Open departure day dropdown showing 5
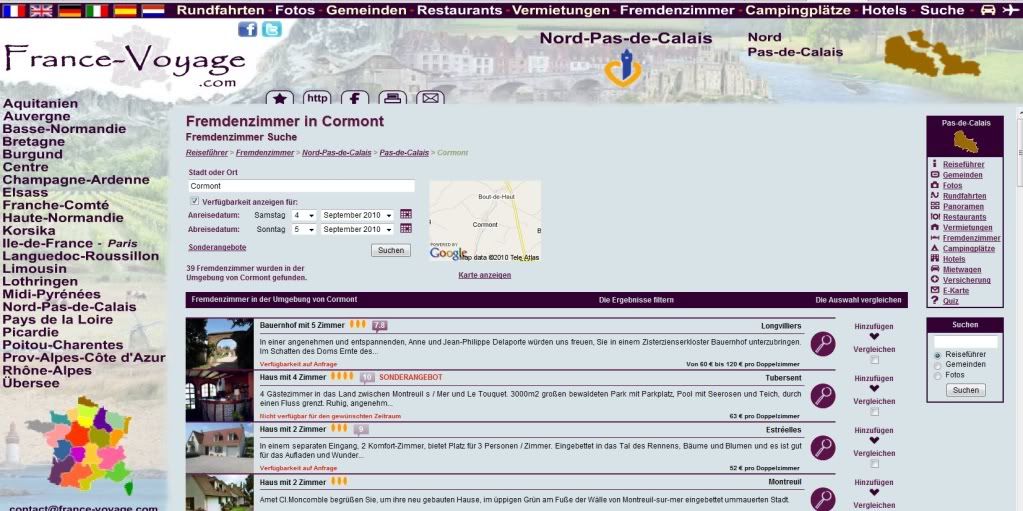 coord(304,229)
